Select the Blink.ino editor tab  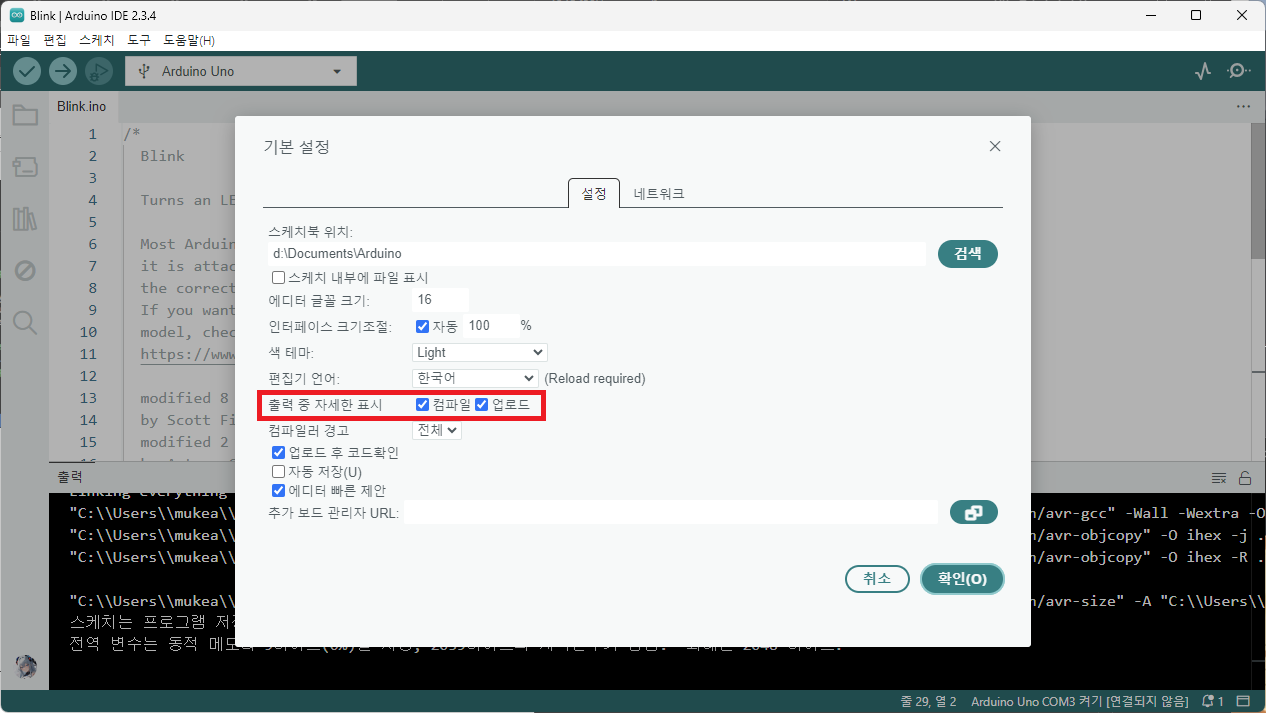tap(82, 106)
